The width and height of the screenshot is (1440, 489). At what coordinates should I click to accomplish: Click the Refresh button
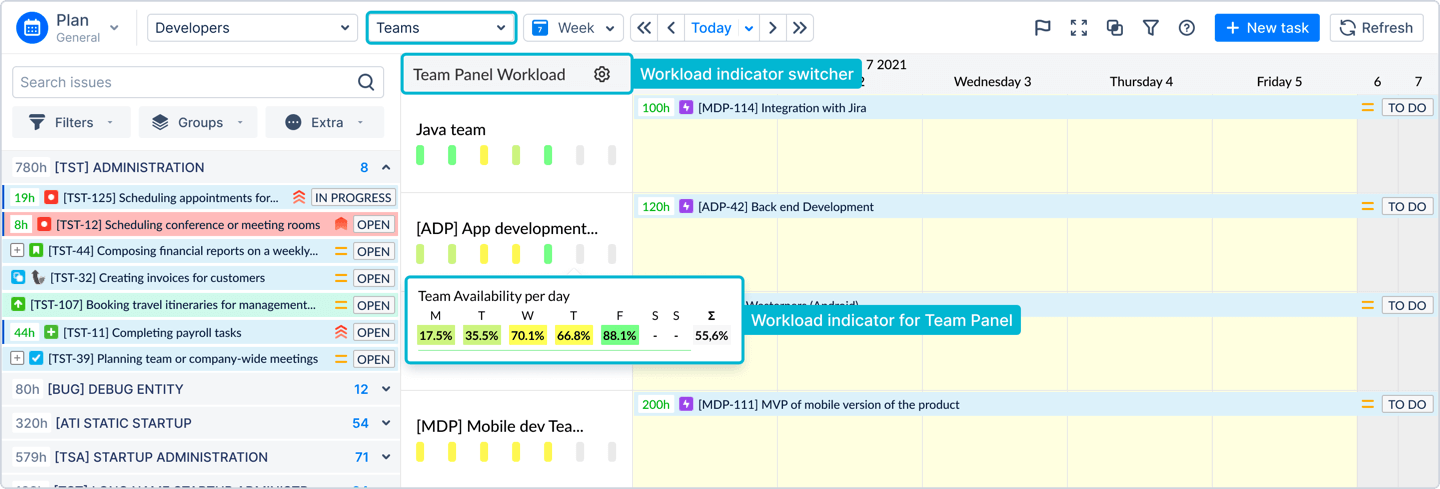click(x=1376, y=28)
